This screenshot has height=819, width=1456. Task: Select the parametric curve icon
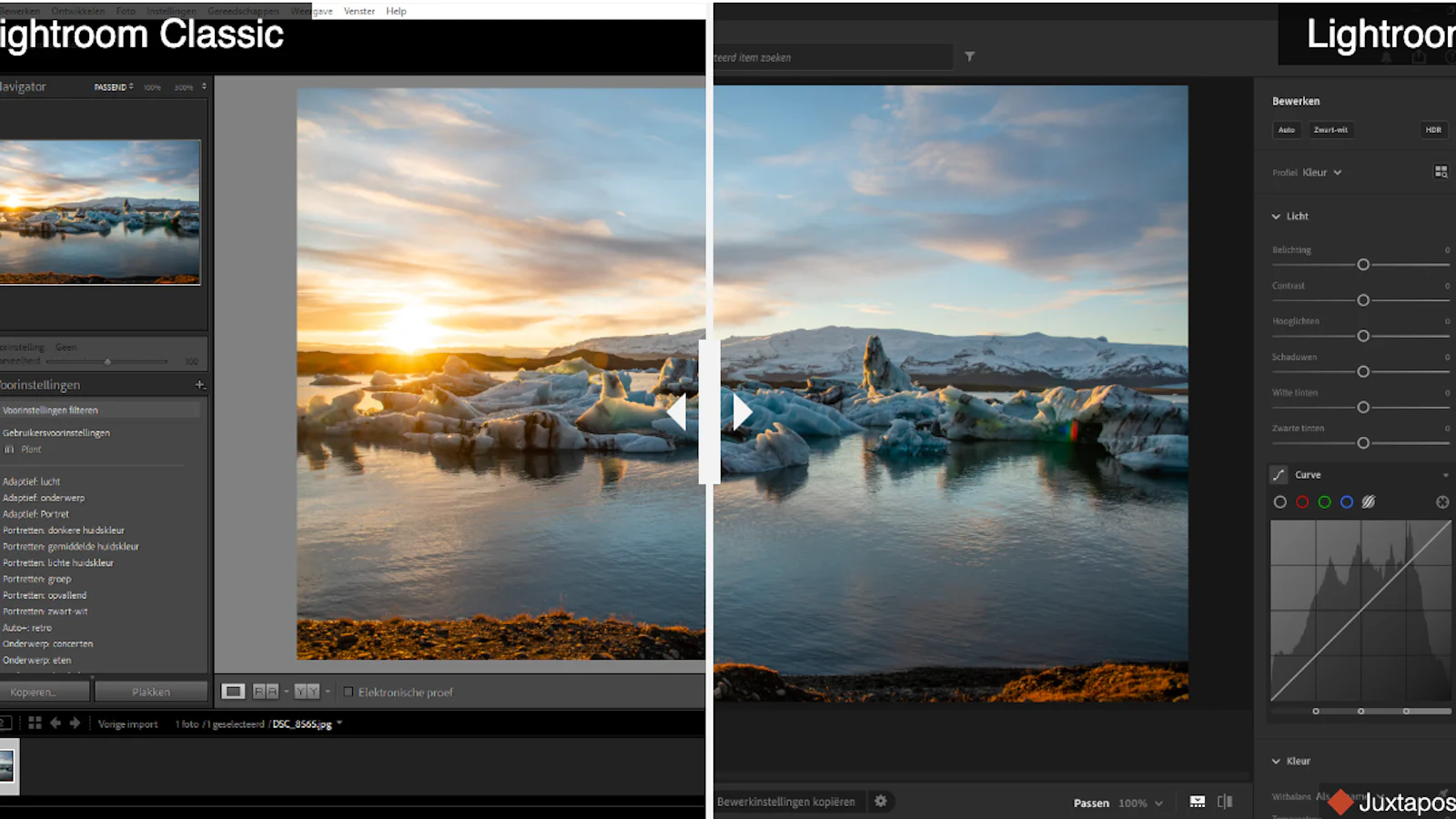point(1369,501)
